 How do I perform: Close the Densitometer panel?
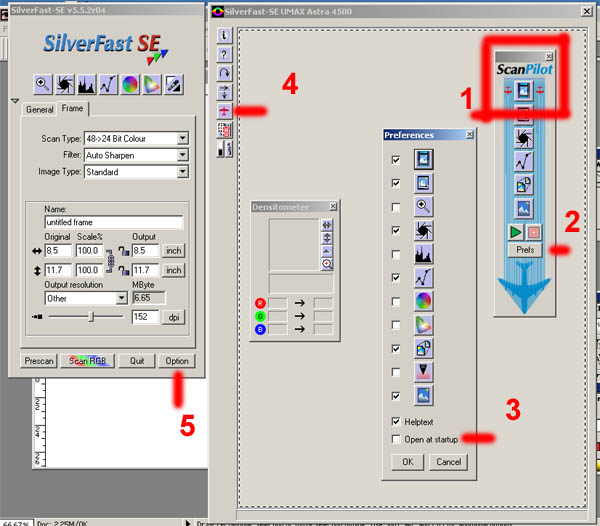point(333,207)
